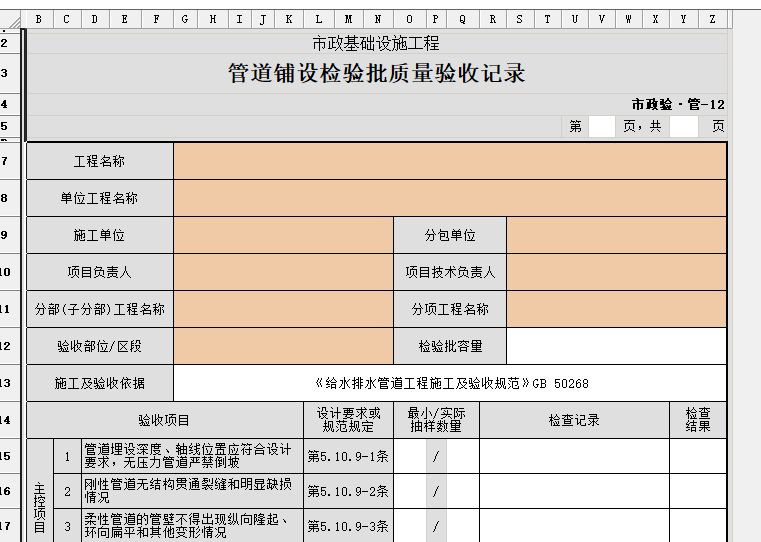Click the 验收部位/区段 input cell
Viewport: 761px width, 542px height.
point(283,347)
